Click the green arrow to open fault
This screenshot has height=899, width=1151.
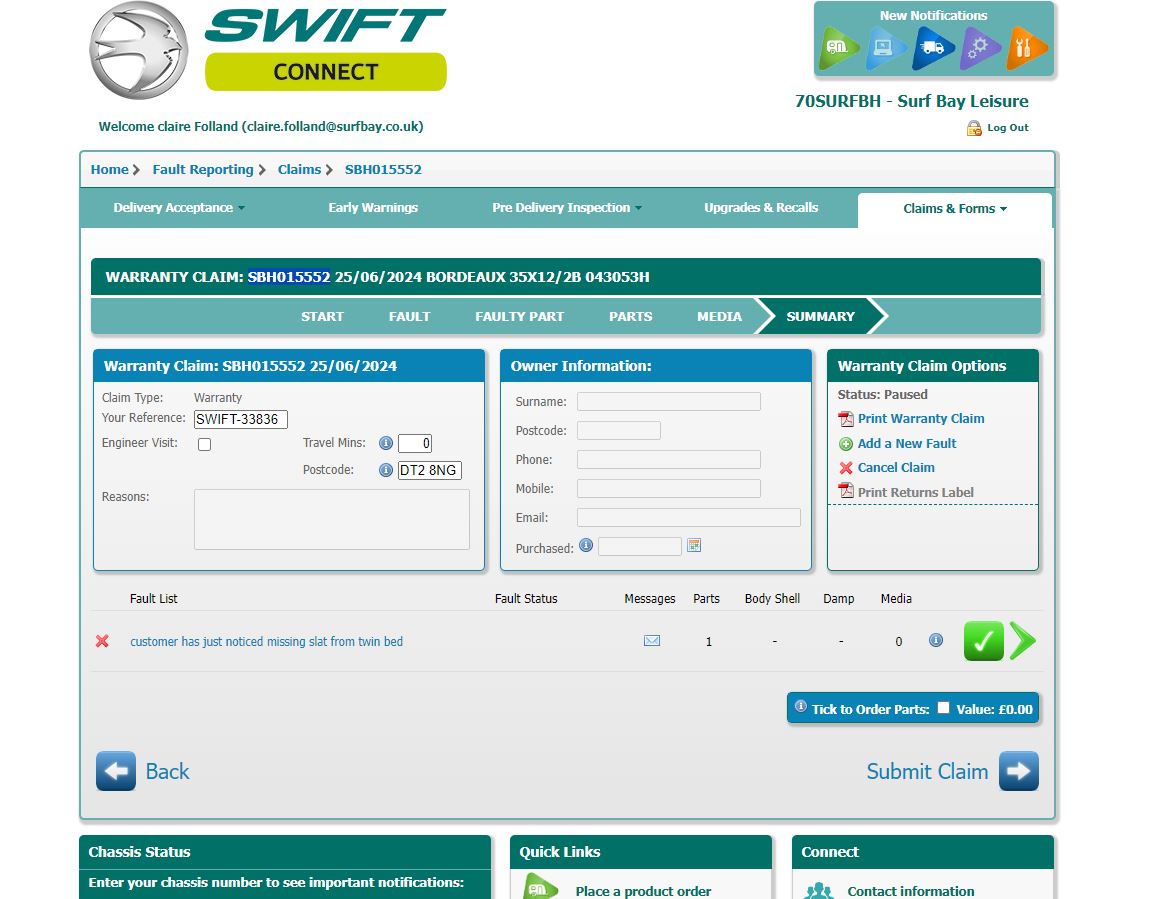(x=1023, y=641)
